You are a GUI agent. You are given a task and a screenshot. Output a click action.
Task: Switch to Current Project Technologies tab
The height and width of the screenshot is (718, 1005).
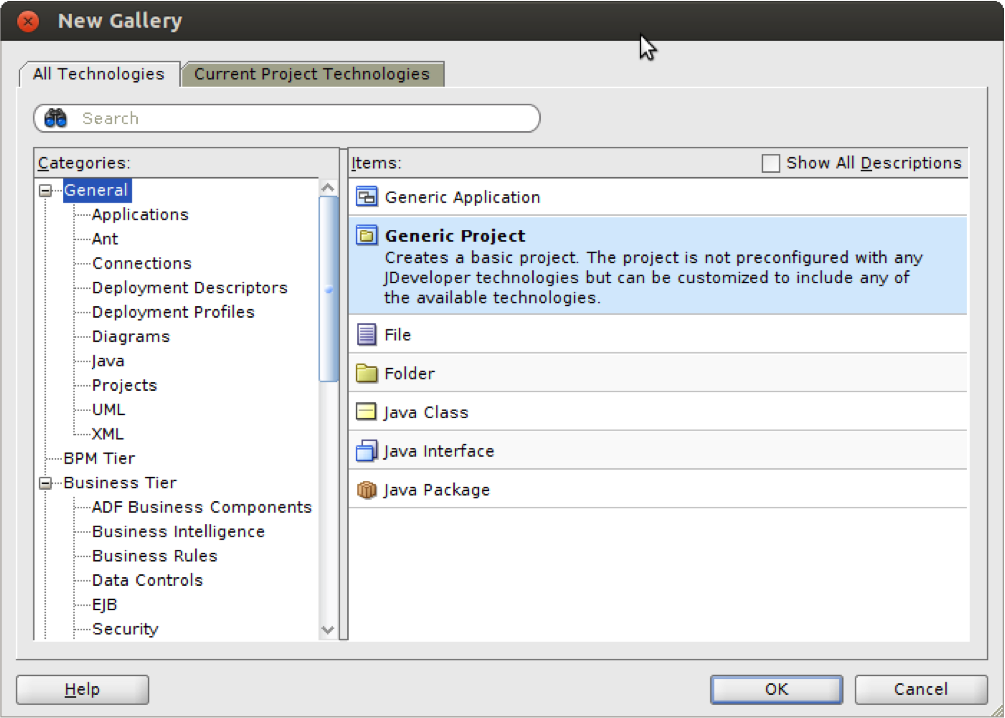tap(312, 74)
